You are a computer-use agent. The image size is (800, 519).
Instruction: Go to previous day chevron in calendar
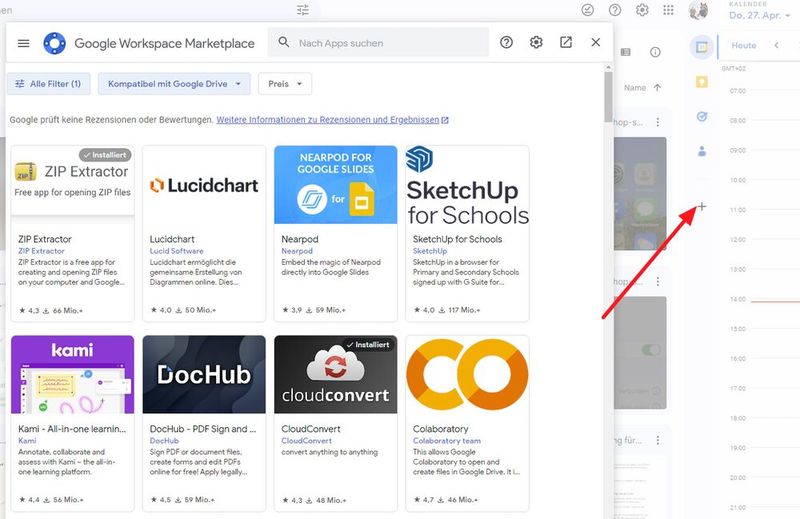777,45
